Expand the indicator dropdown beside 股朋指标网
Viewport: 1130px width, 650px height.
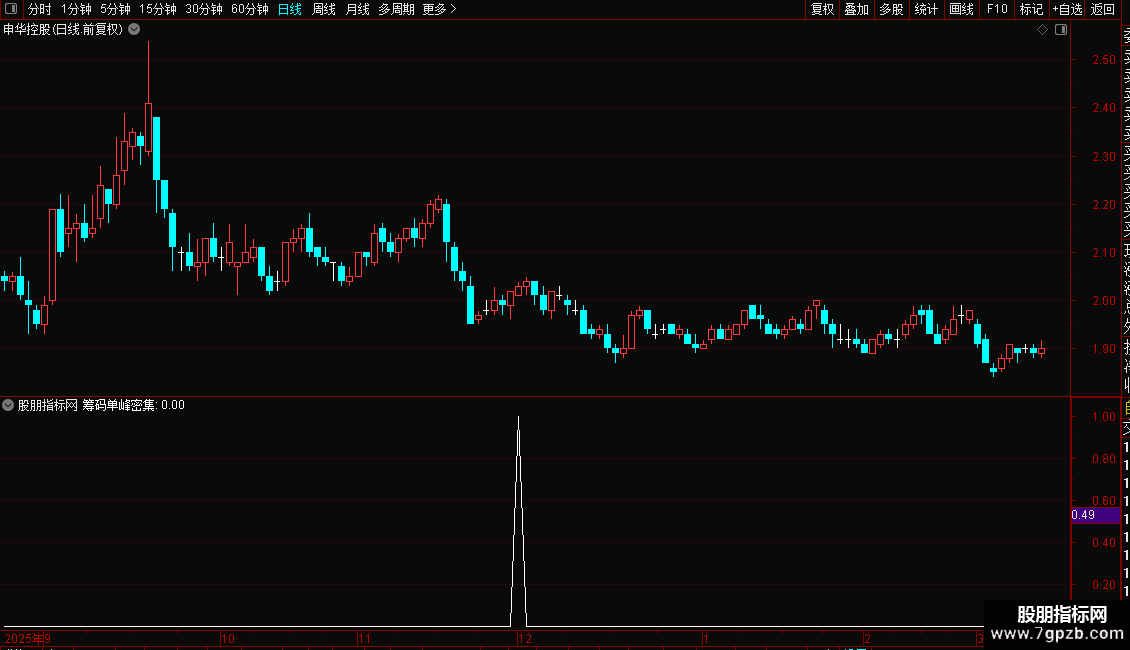click(x=8, y=405)
